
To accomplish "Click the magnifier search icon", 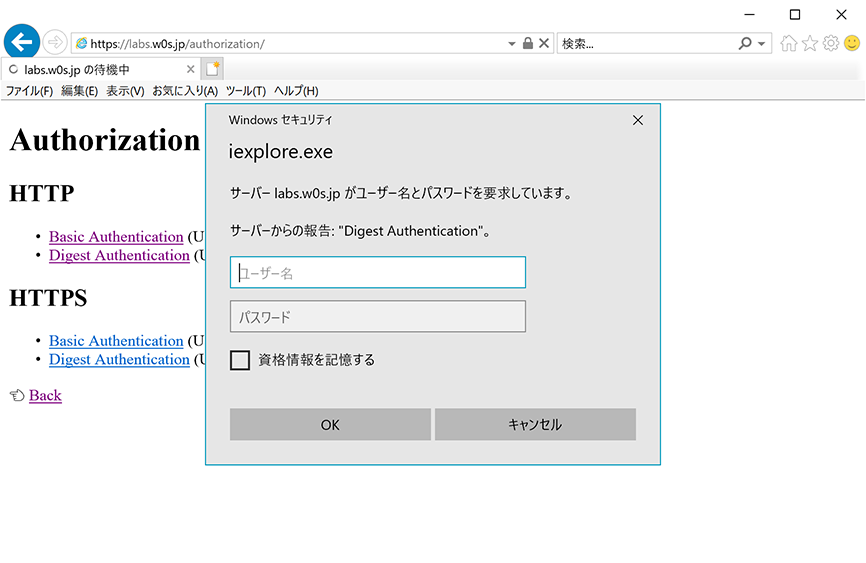I will point(745,44).
